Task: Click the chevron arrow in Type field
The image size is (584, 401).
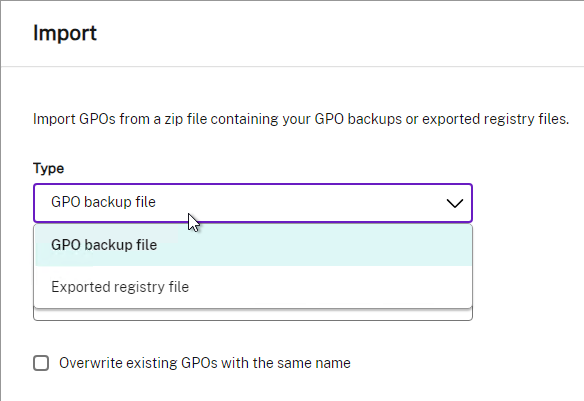Action: 455,203
